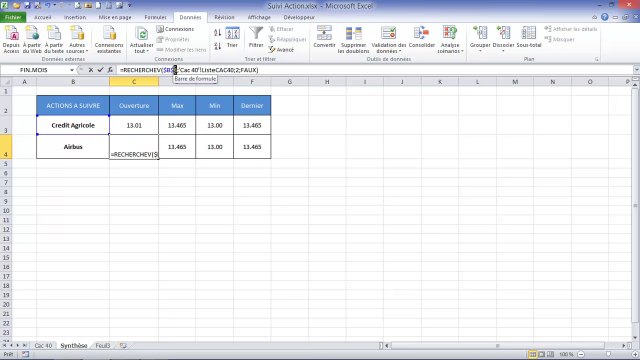Sort descending Z to A icon
Screen dimensions: 640x360
217,46
